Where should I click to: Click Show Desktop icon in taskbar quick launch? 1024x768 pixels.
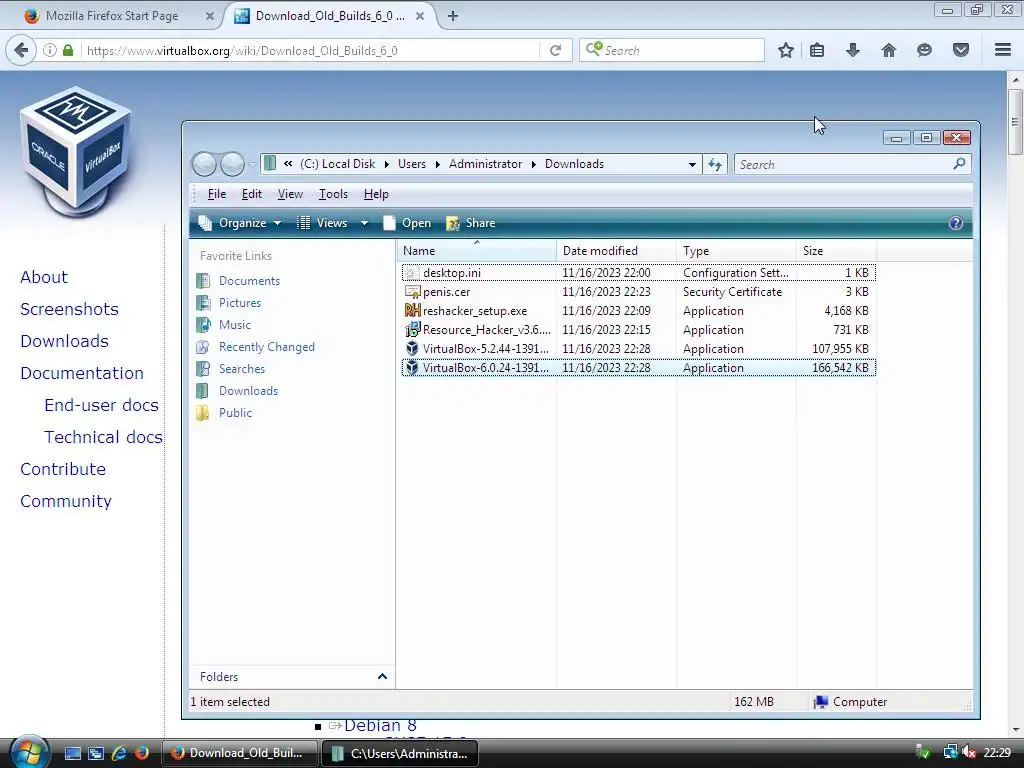pos(72,753)
